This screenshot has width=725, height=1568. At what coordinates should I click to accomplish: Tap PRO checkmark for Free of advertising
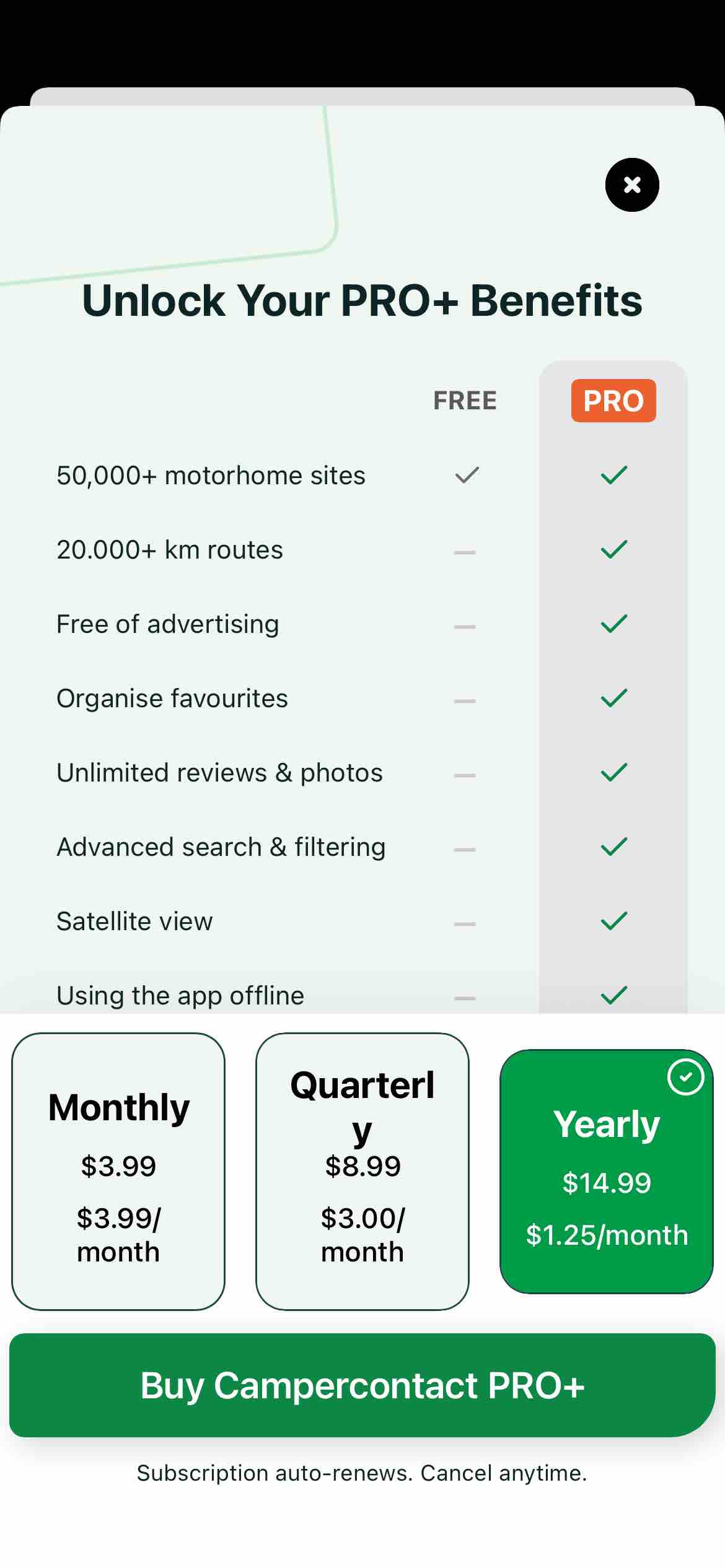[613, 624]
